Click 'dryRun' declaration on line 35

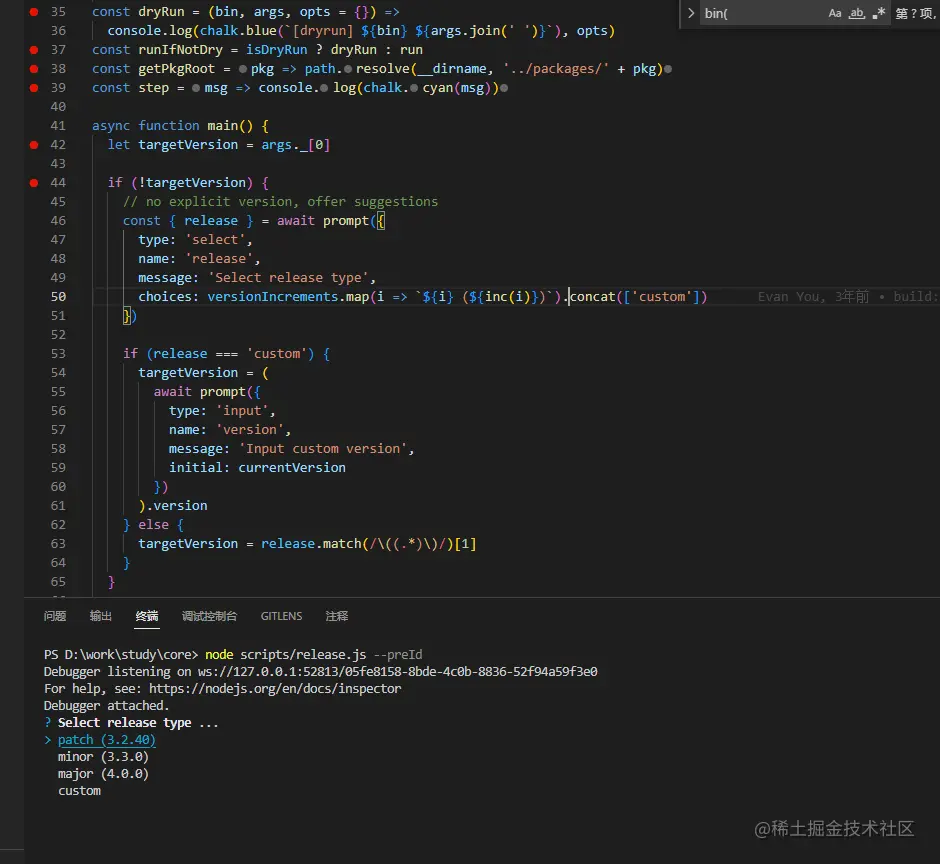[161, 12]
